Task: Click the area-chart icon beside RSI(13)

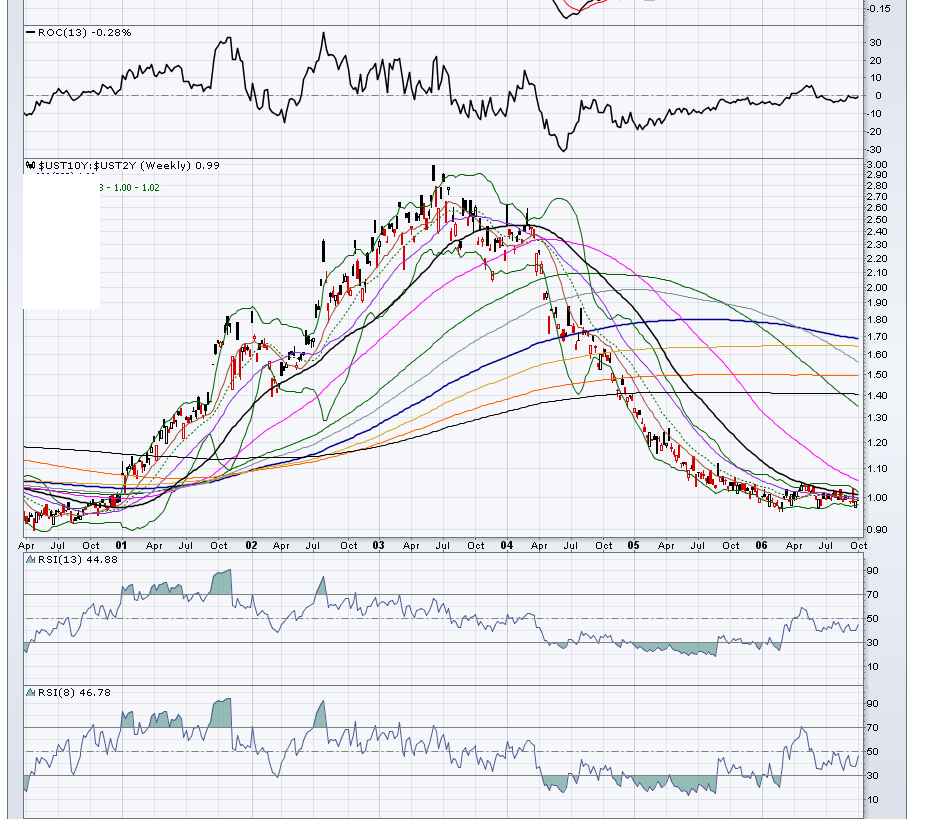Action: coord(31,559)
